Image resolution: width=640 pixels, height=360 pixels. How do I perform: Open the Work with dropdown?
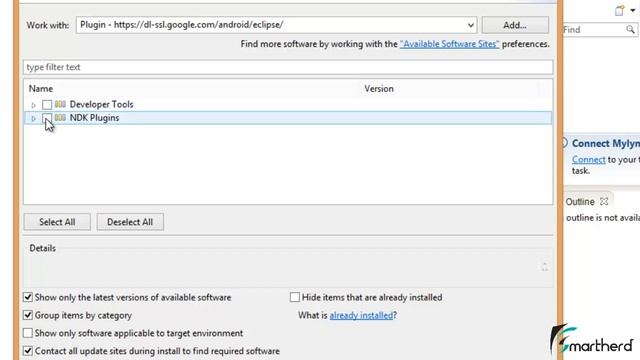[x=471, y=25]
